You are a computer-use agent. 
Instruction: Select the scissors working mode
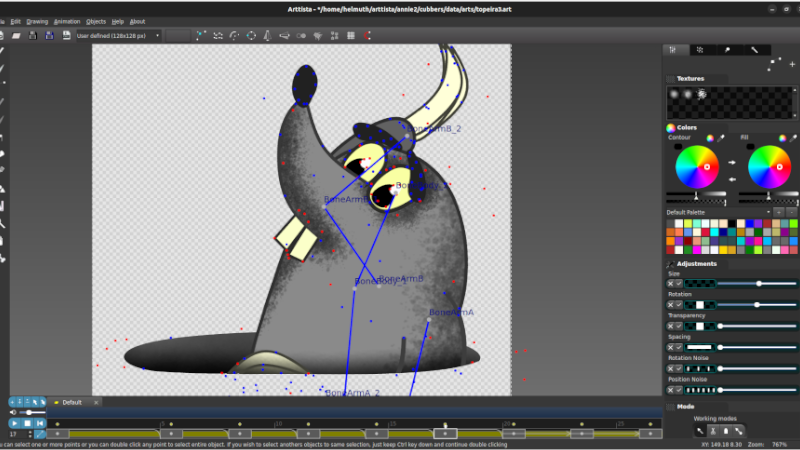click(713, 431)
